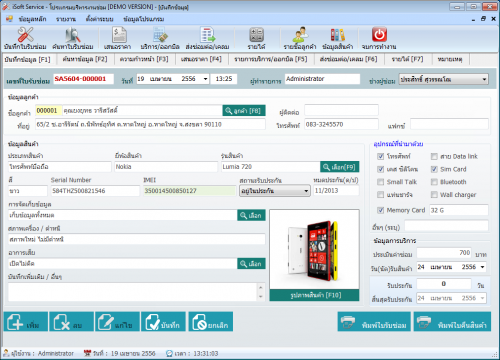Click the Lumia phone product thumbnail
Image resolution: width=500 pixels, height=360 pixels.
pos(314,249)
